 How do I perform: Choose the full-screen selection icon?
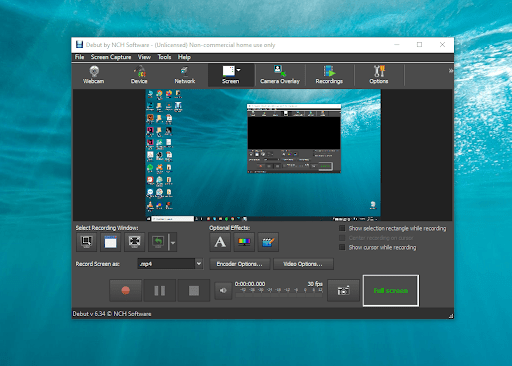click(134, 242)
